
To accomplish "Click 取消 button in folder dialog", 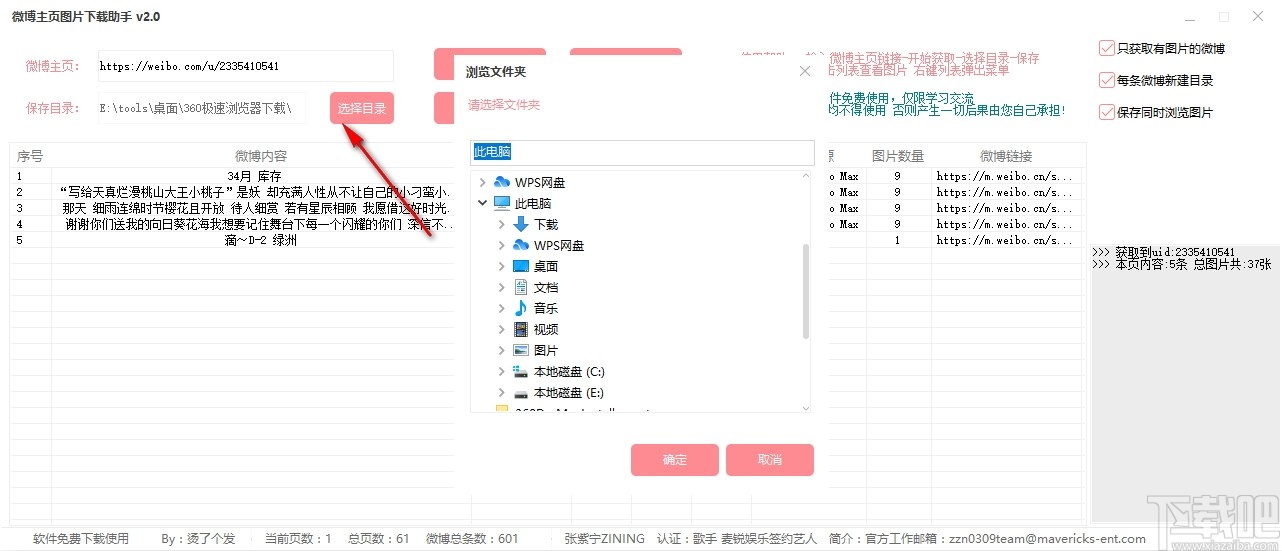I will (x=770, y=460).
